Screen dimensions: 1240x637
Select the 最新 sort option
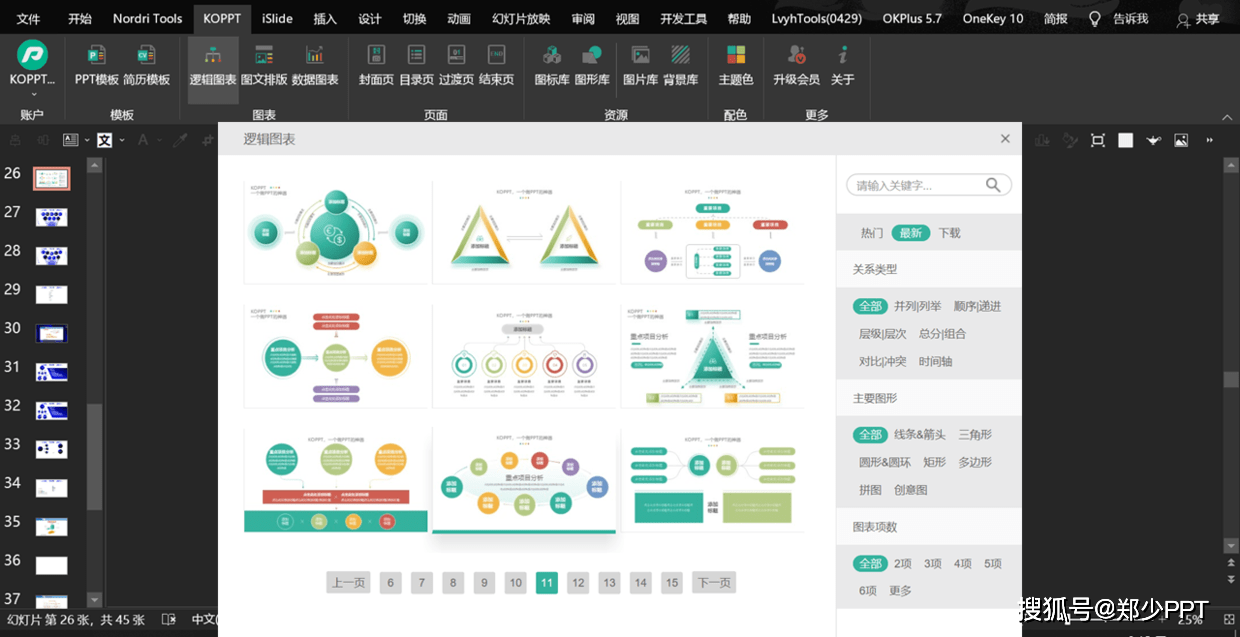point(910,233)
